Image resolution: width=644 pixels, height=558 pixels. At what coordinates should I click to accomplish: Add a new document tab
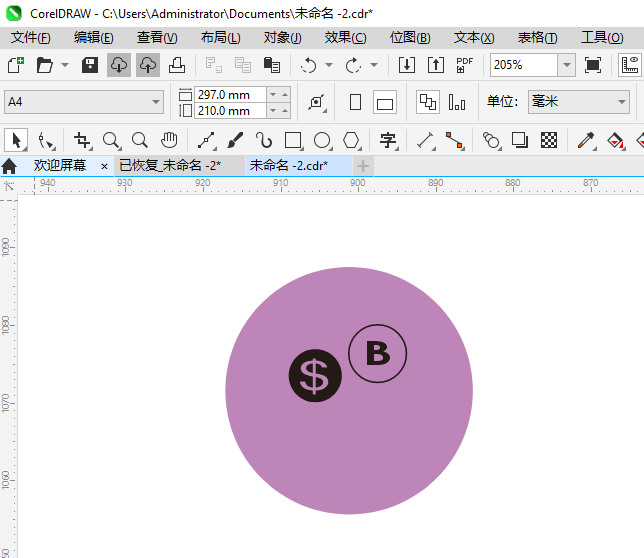(363, 166)
